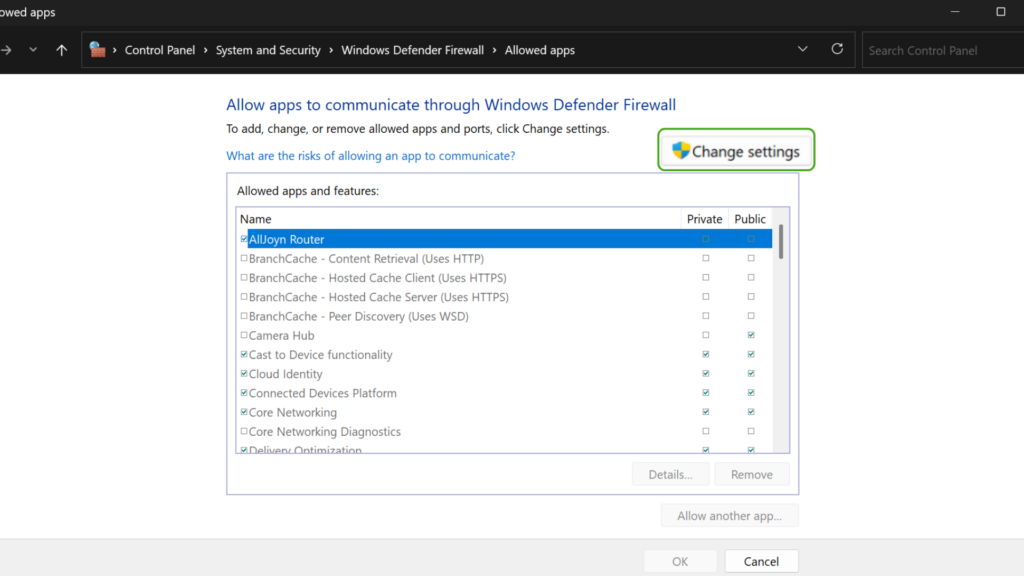Toggle BranchCache Content Retrieval Private checkbox
This screenshot has height=576, width=1024.
(x=705, y=258)
